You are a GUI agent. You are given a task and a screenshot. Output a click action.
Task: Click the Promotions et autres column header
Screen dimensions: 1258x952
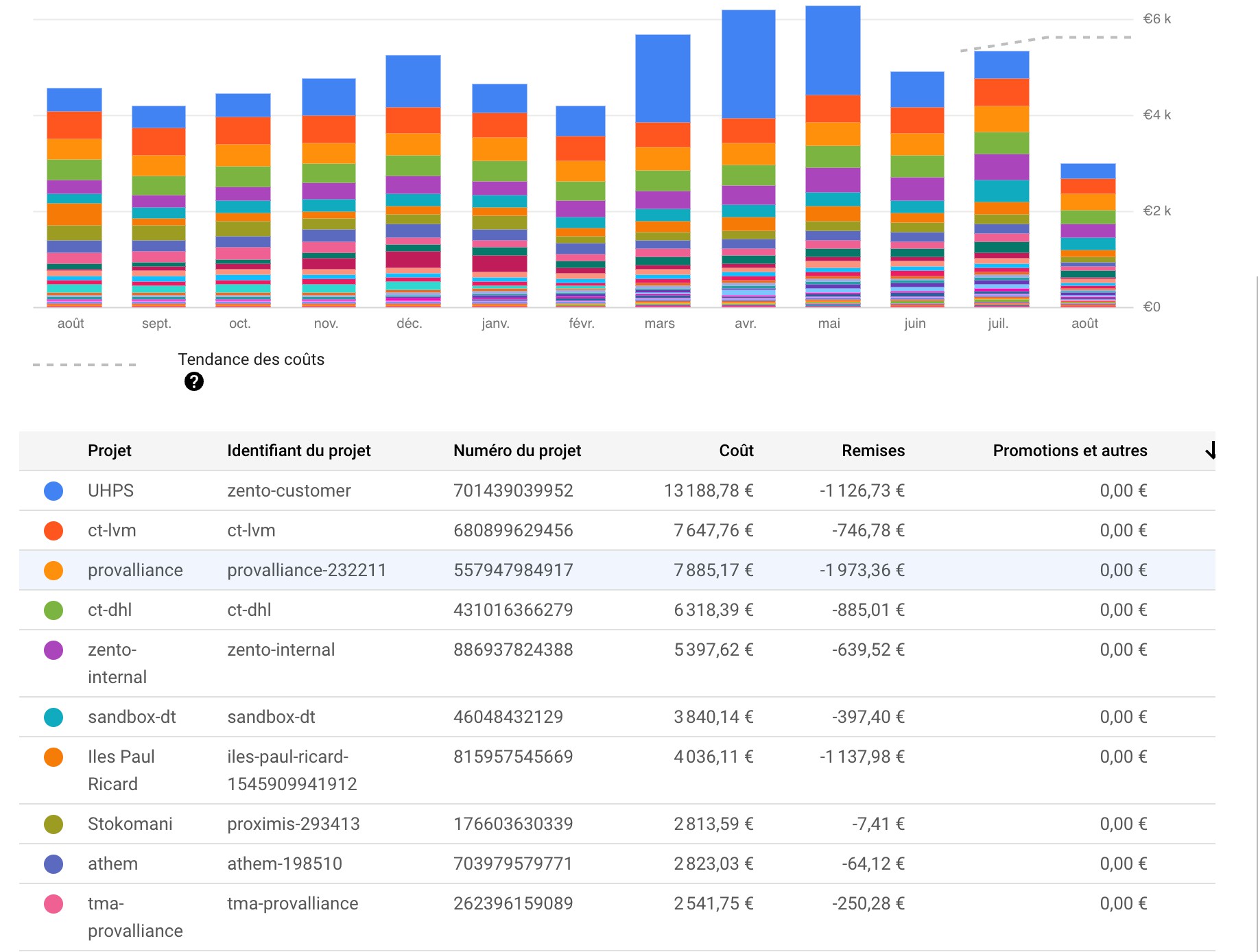pyautogui.click(x=1070, y=451)
